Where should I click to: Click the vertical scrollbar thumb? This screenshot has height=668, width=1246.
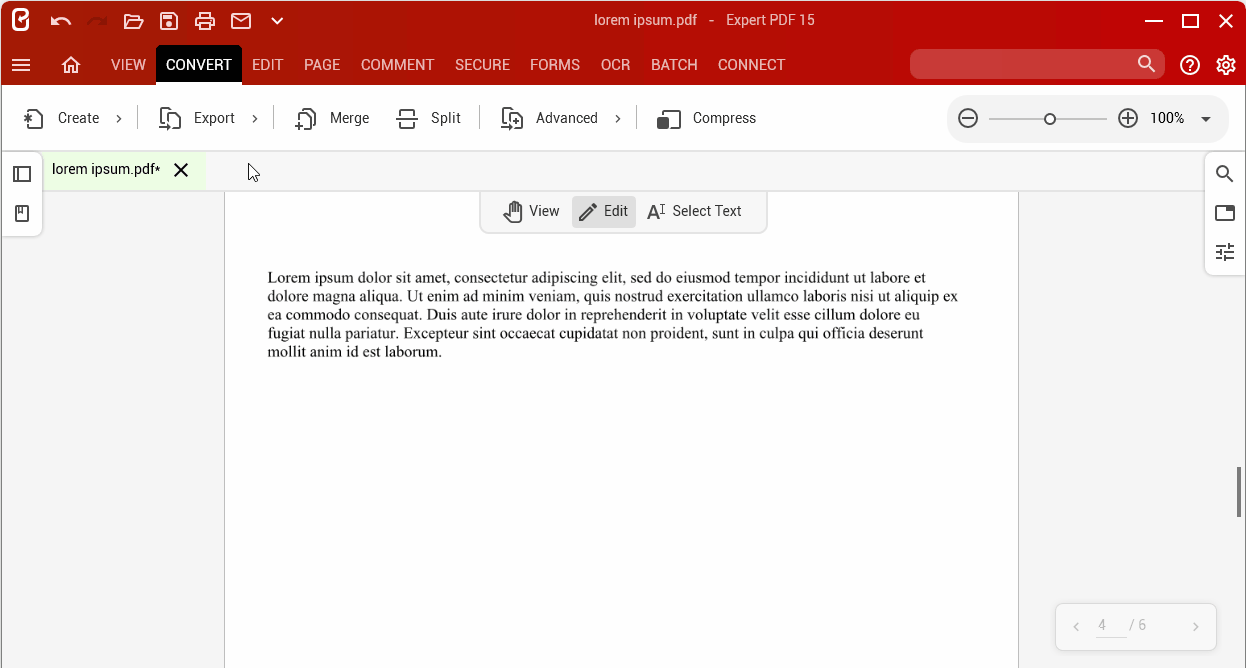pyautogui.click(x=1240, y=491)
